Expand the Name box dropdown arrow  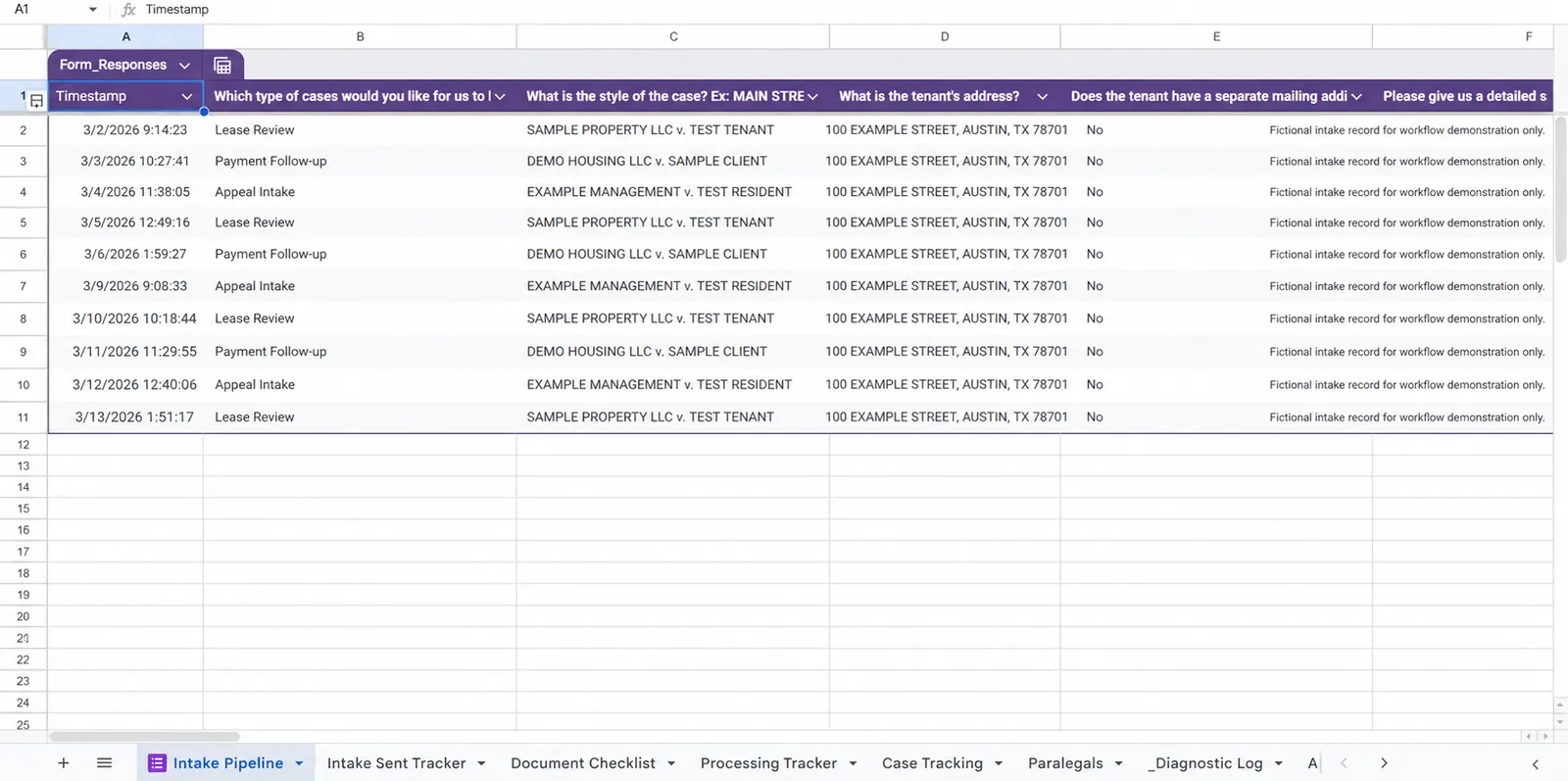click(x=93, y=10)
